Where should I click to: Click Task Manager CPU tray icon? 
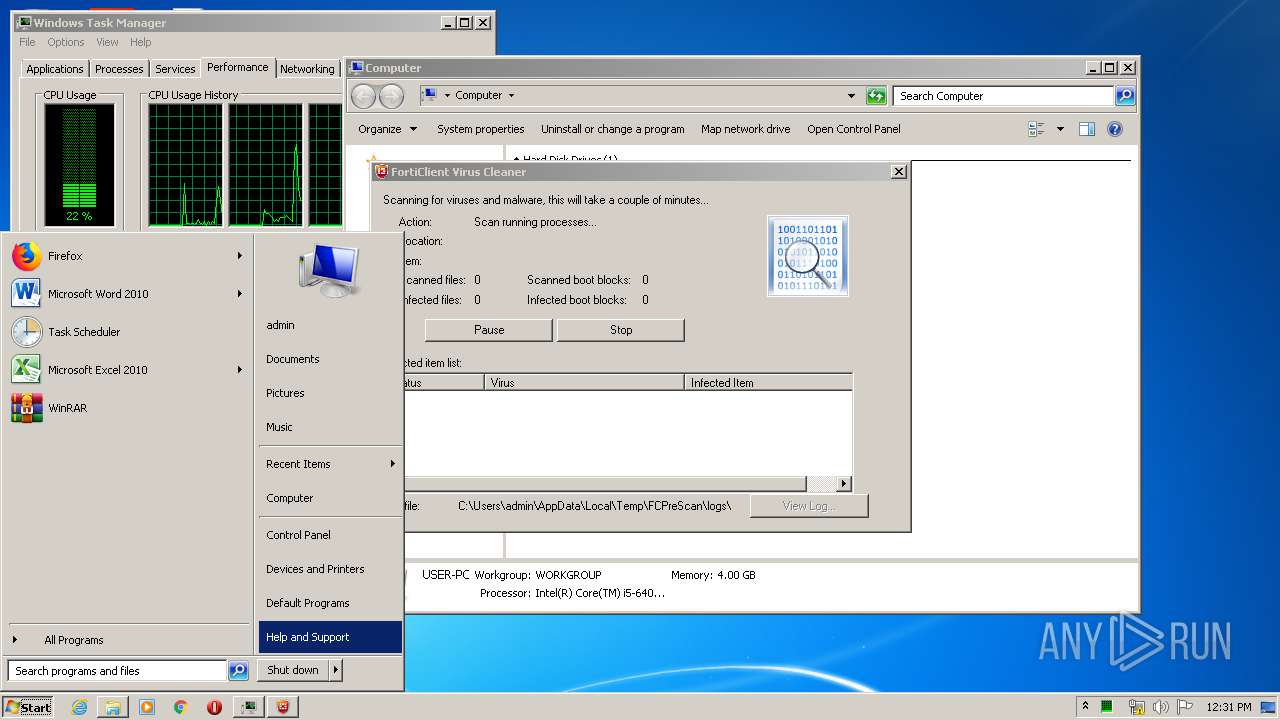[1107, 707]
